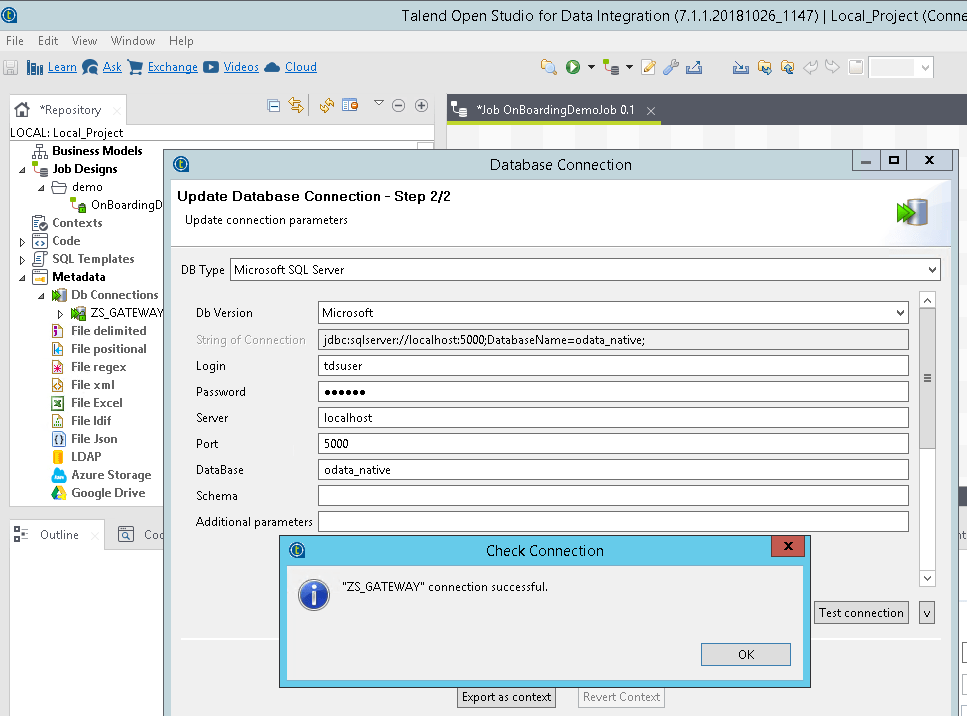Open the Window menu
Viewport: 967px width, 716px height.
133,41
